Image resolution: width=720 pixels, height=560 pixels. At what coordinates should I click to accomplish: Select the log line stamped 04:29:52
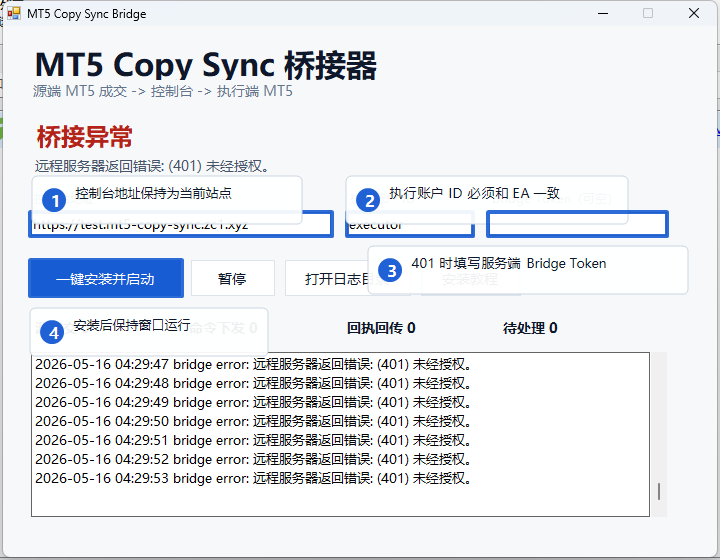tap(253, 459)
